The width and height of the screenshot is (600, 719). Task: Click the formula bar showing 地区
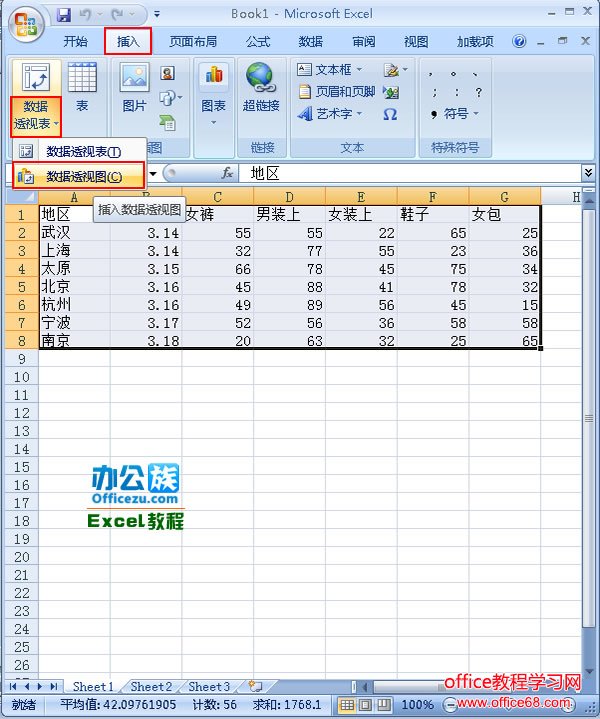click(411, 173)
